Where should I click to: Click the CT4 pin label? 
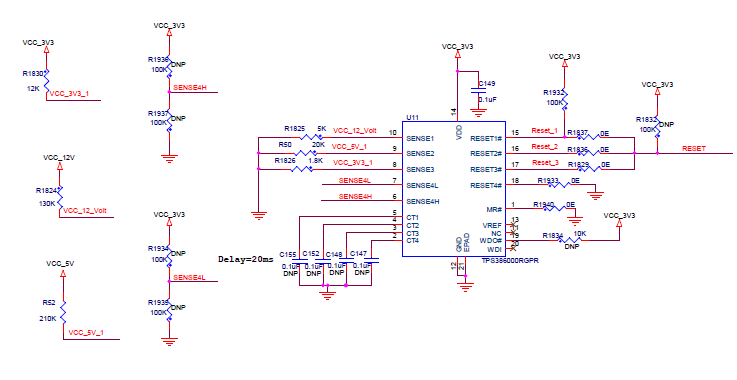pos(413,241)
